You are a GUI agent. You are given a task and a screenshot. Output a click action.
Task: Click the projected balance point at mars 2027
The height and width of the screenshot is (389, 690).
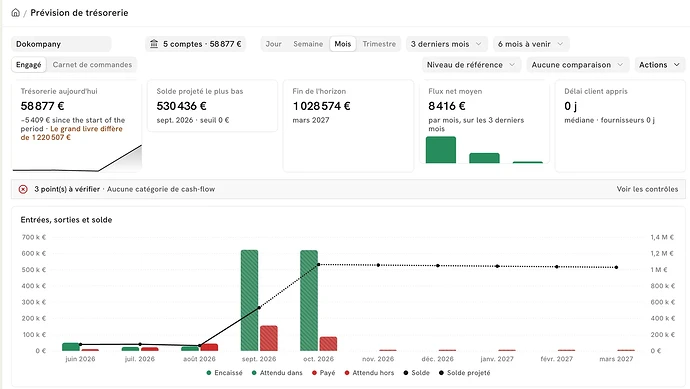(x=617, y=268)
